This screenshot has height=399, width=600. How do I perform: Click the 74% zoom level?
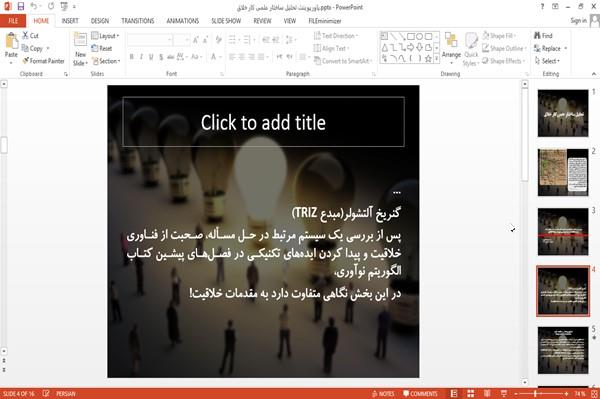(579, 394)
